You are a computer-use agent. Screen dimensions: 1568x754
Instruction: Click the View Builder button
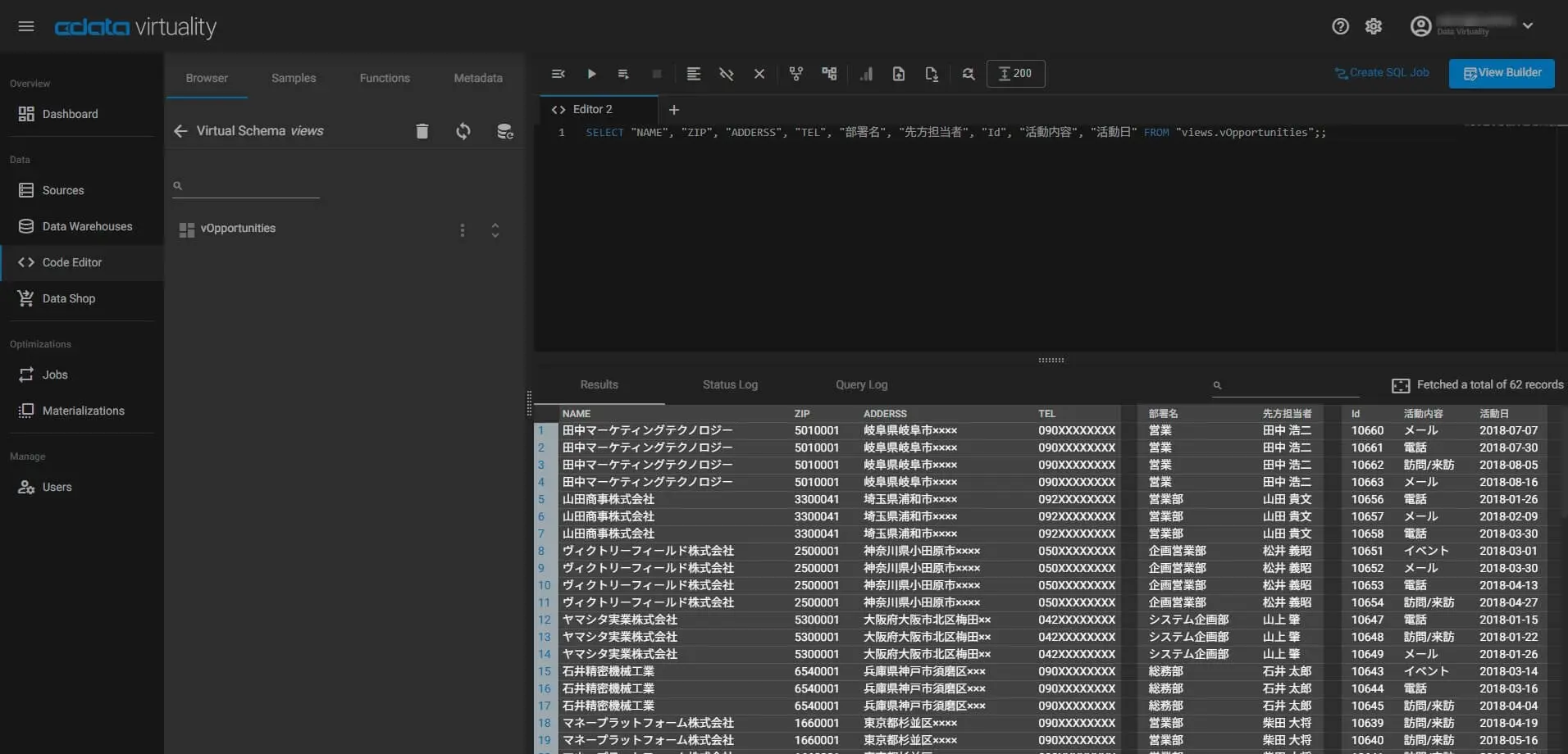click(x=1501, y=73)
